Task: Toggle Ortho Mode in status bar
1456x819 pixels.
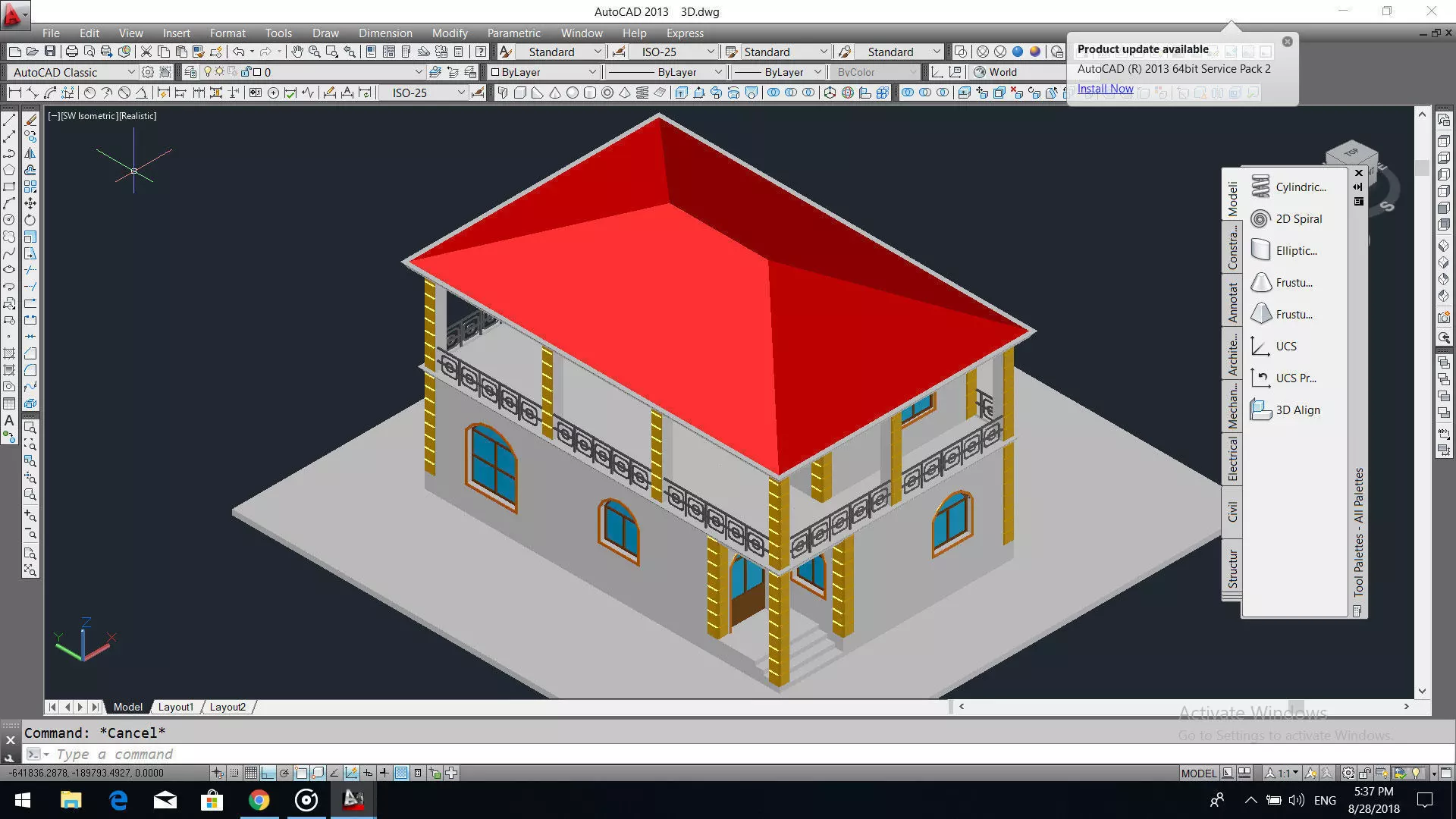Action: 268,773
